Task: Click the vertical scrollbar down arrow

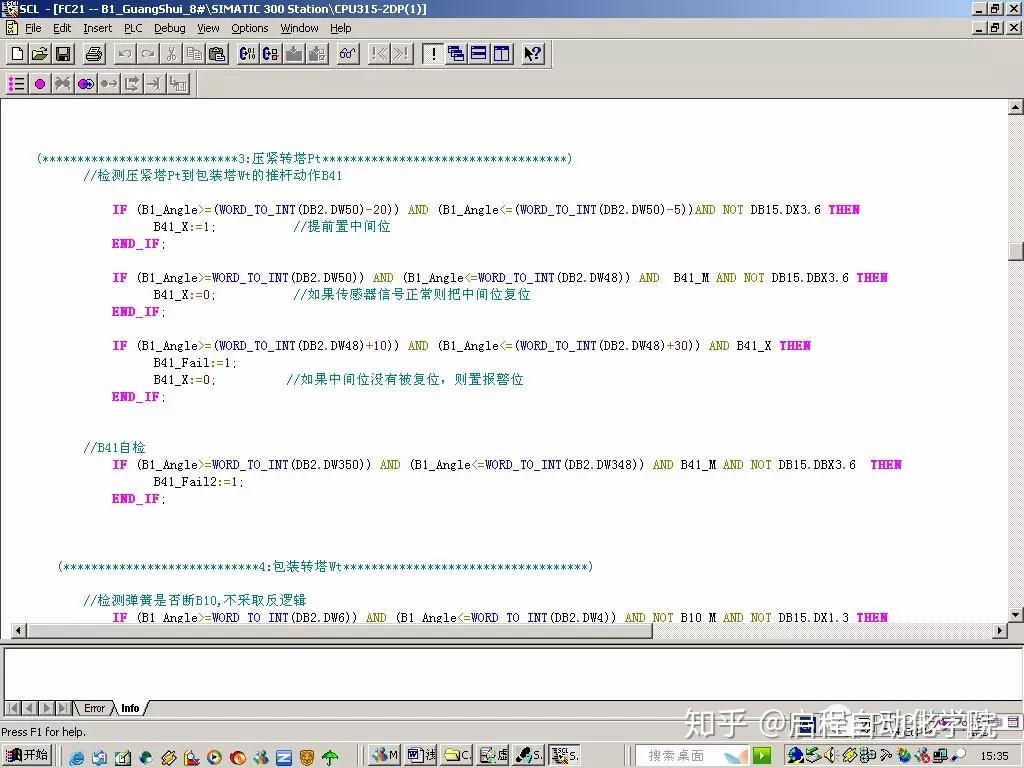Action: pos(1016,615)
